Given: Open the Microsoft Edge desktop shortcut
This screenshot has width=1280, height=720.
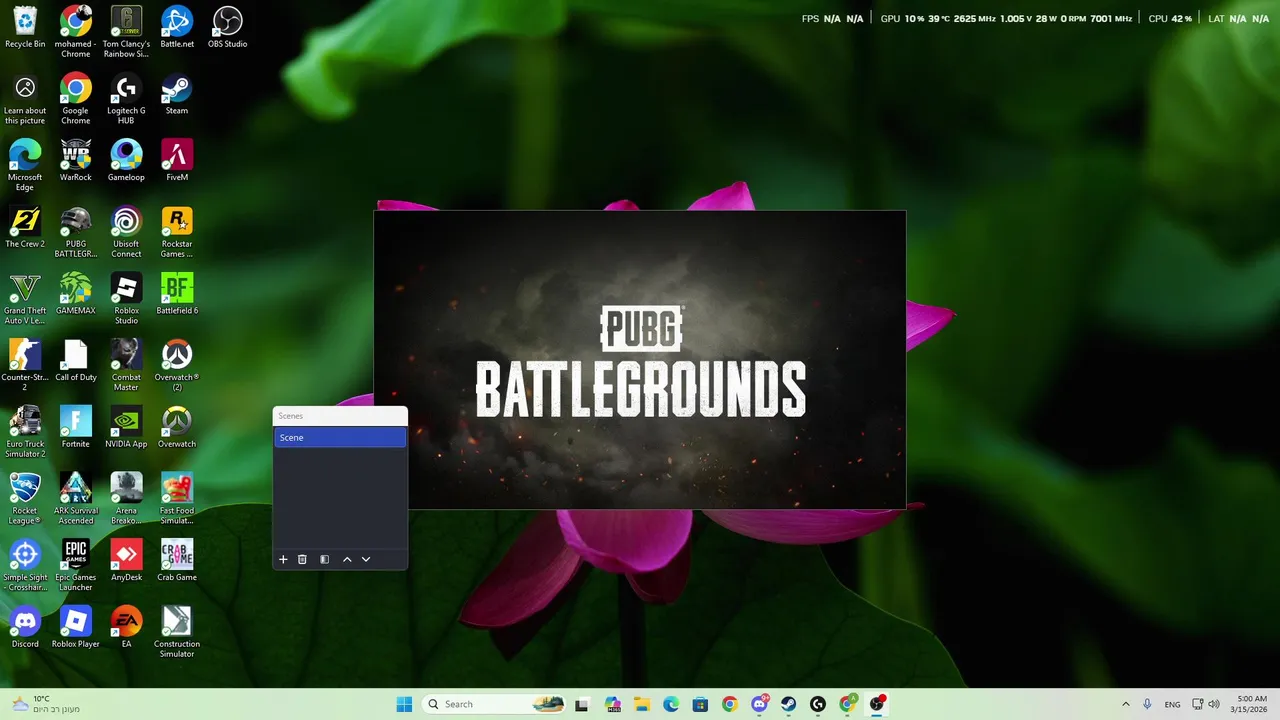Looking at the screenshot, I should (x=25, y=165).
